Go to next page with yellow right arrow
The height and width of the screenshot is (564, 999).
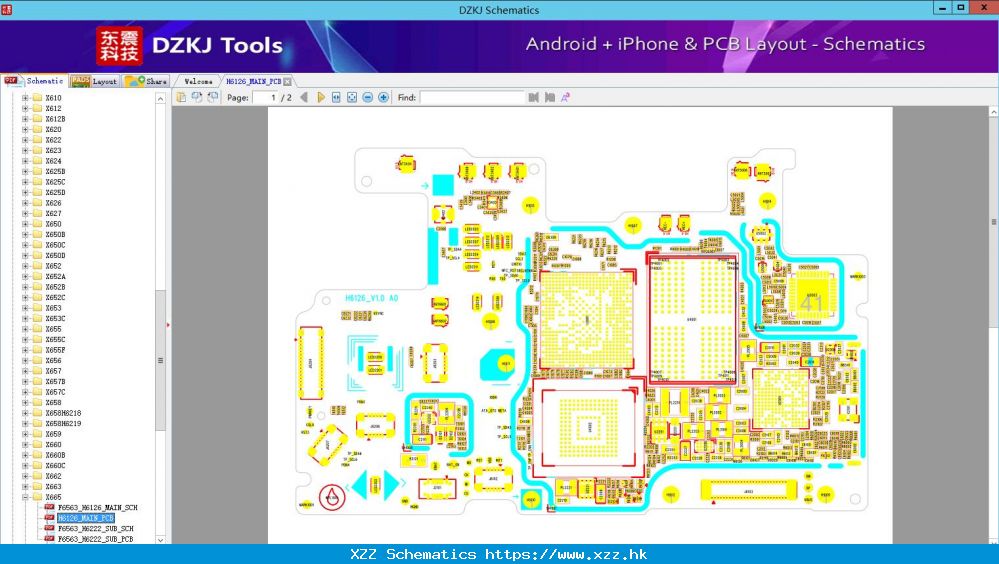320,98
